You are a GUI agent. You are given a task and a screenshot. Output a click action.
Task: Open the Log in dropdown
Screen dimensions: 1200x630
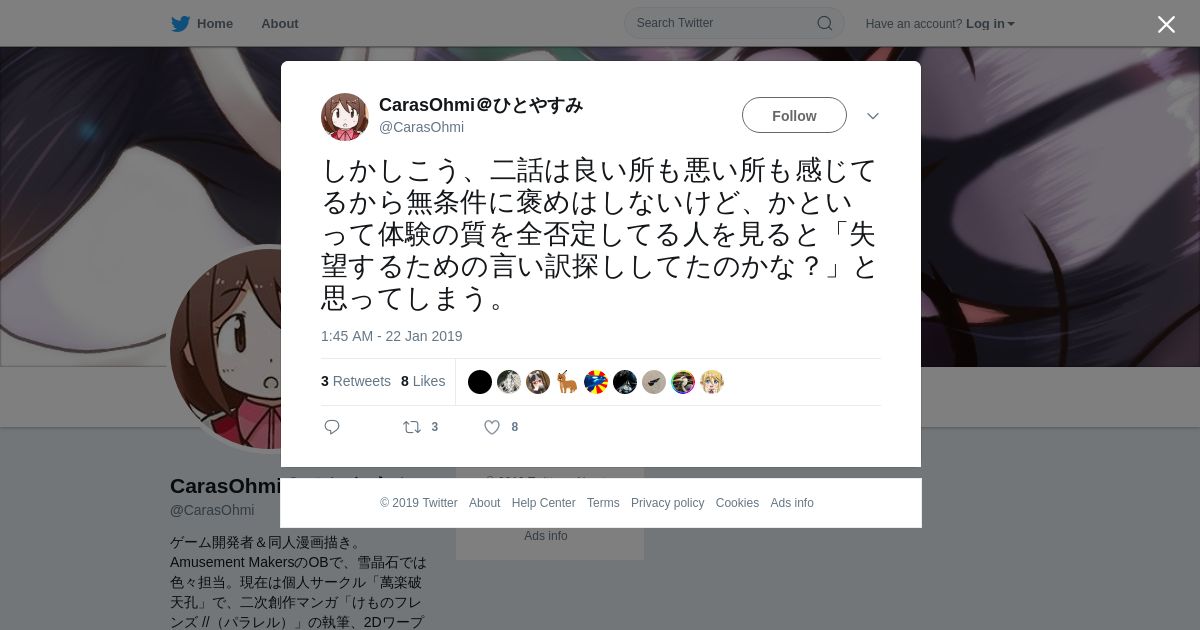point(990,24)
